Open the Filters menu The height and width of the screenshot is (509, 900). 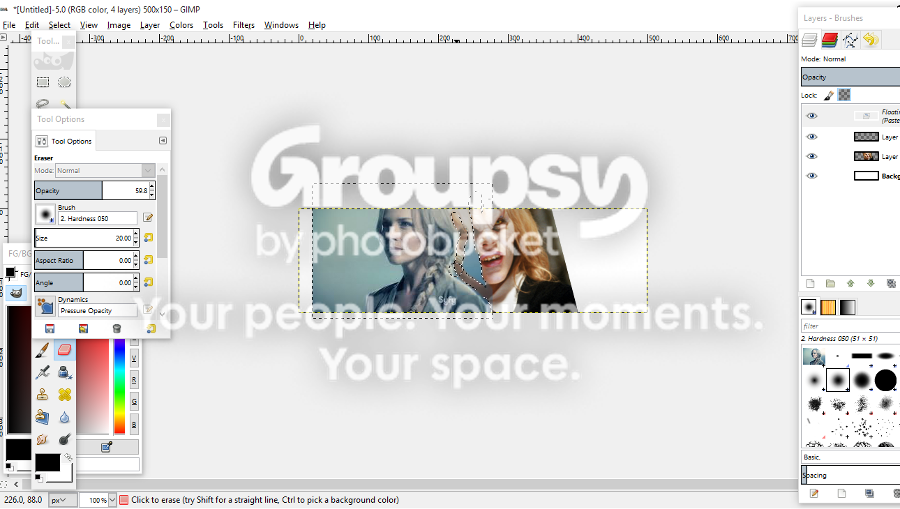coord(243,25)
